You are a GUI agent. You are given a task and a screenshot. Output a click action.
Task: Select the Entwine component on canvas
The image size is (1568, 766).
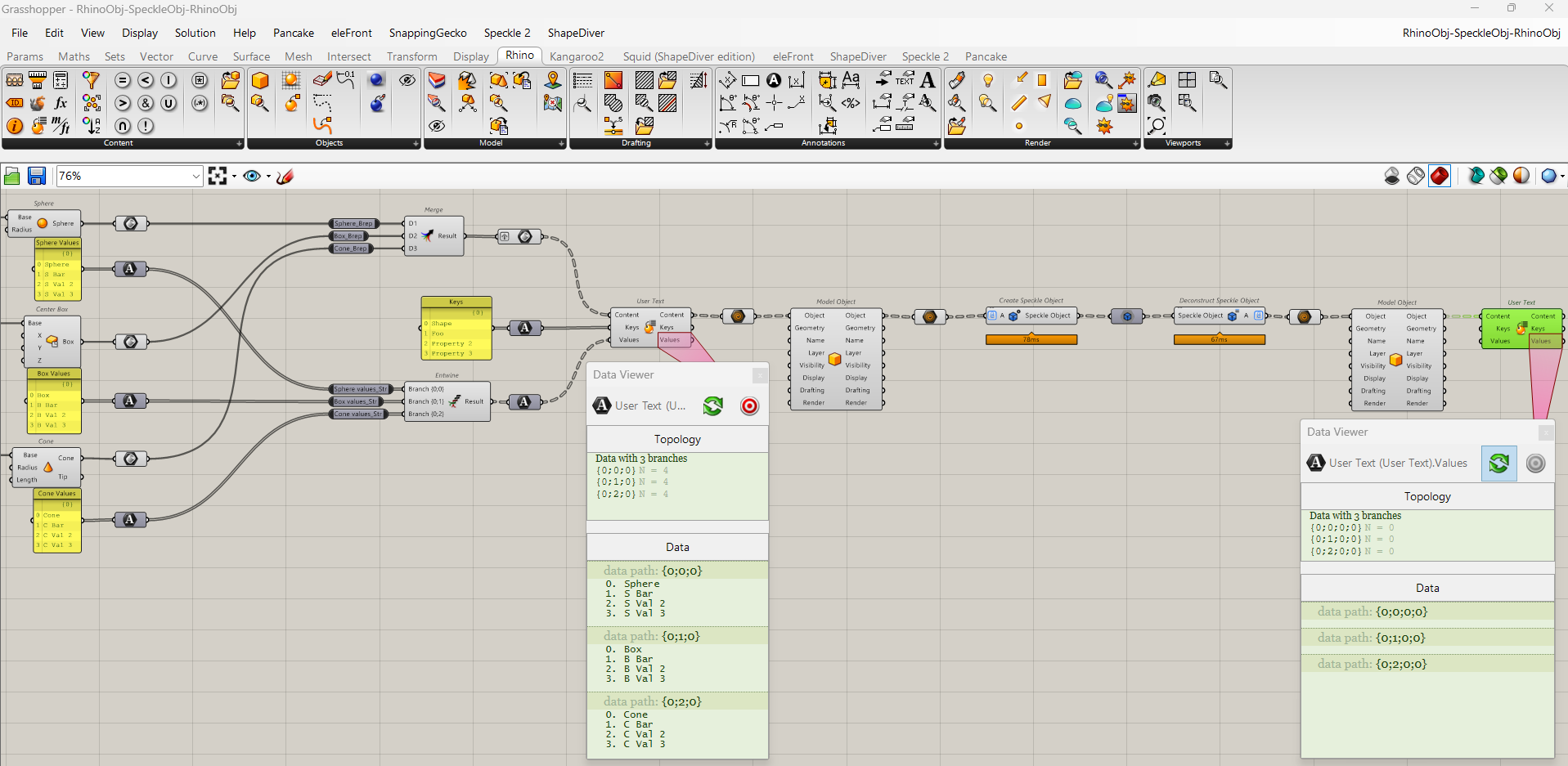point(447,401)
